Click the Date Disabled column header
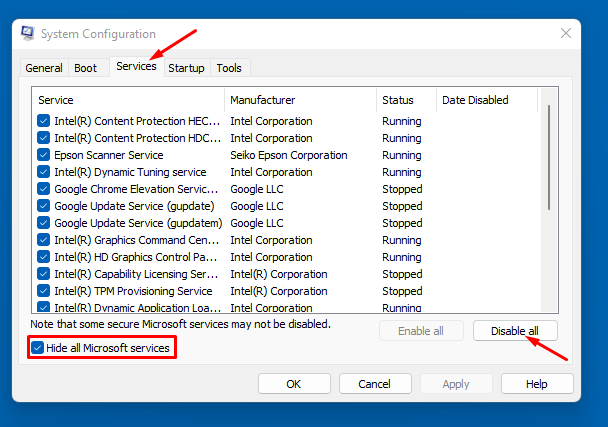608x427 pixels. [486, 100]
